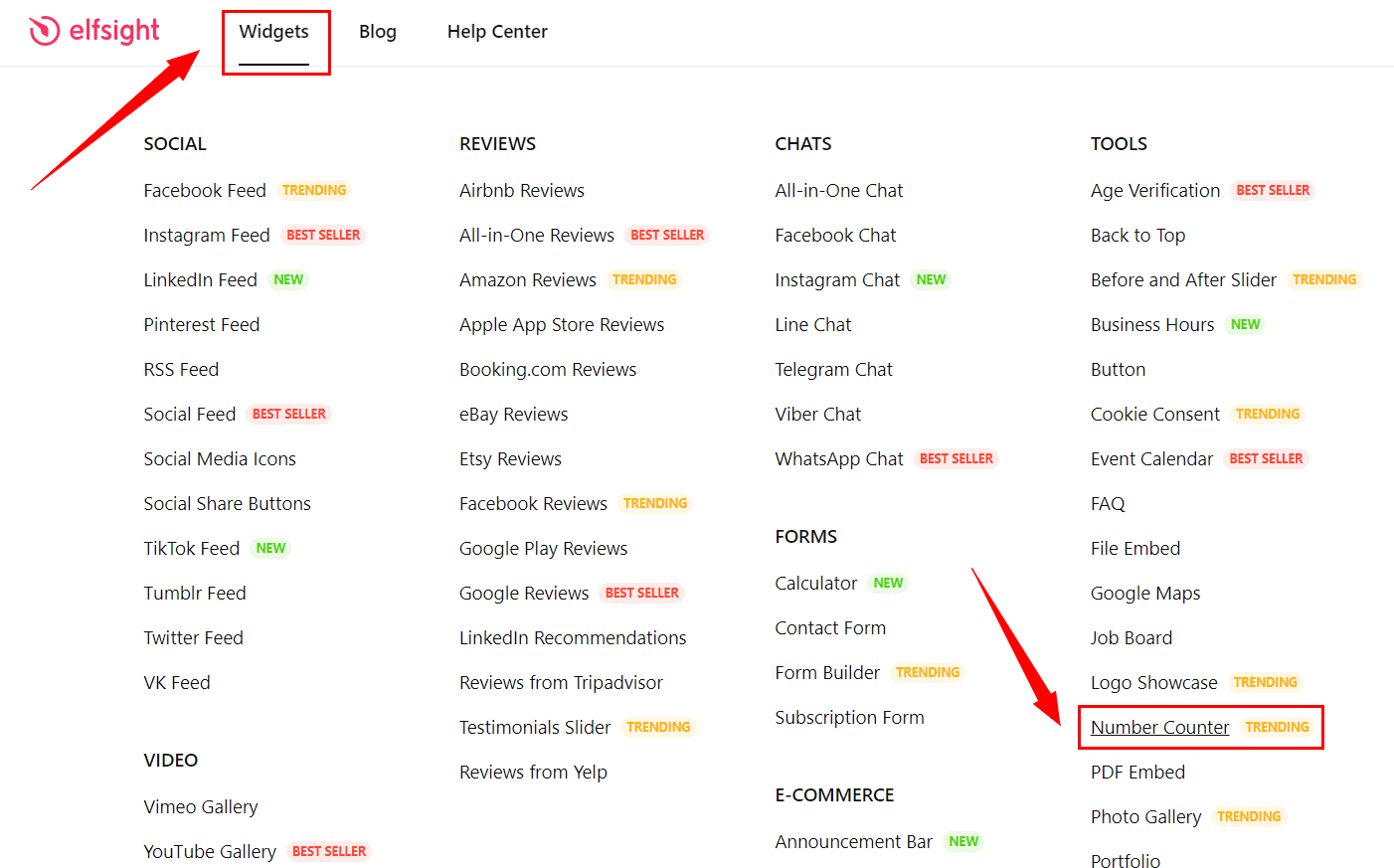The image size is (1394, 868).
Task: Select Viber Chat
Action: (818, 414)
